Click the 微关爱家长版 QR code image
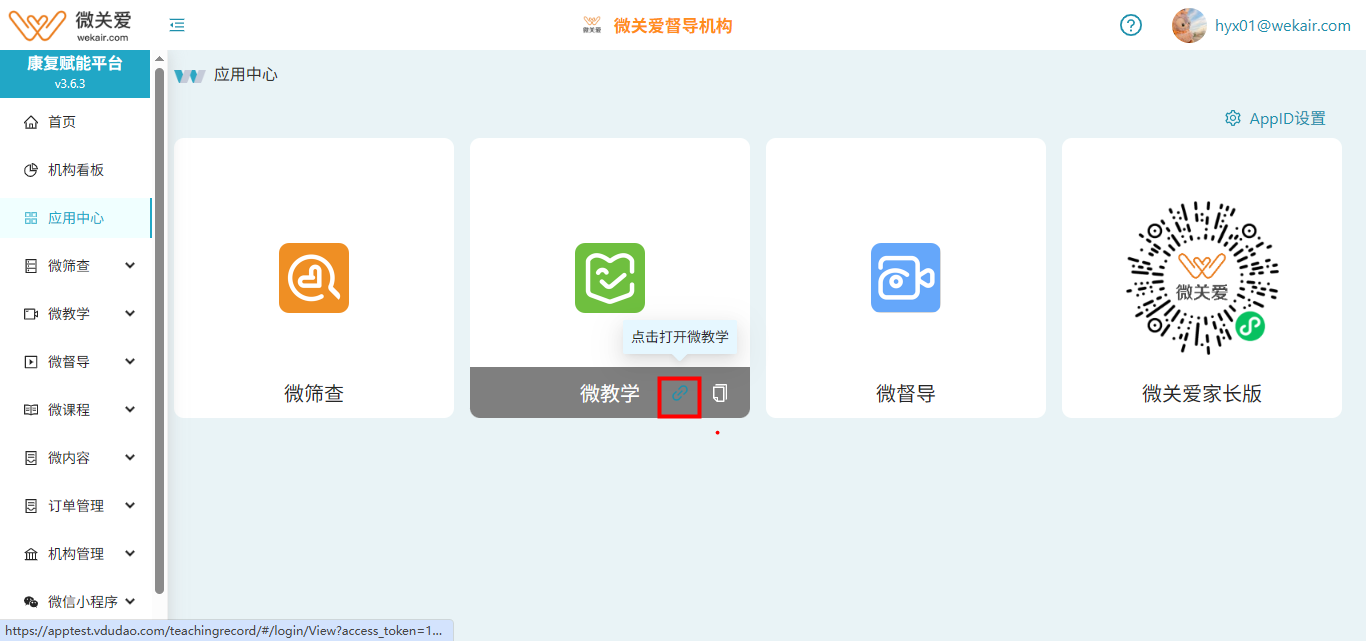Image resolution: width=1366 pixels, height=641 pixels. click(1201, 278)
